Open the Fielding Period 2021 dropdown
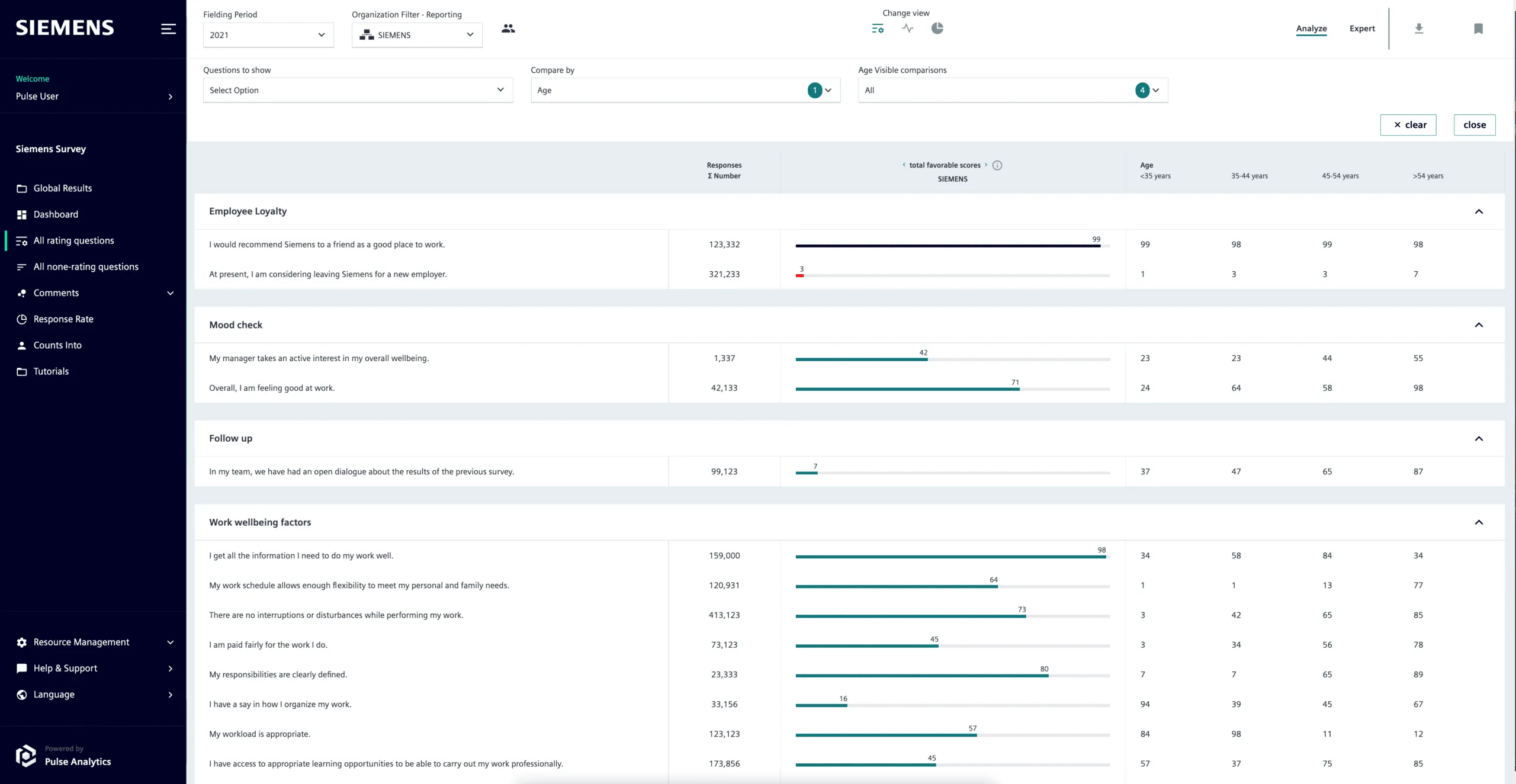Image resolution: width=1516 pixels, height=784 pixels. pyautogui.click(x=268, y=35)
